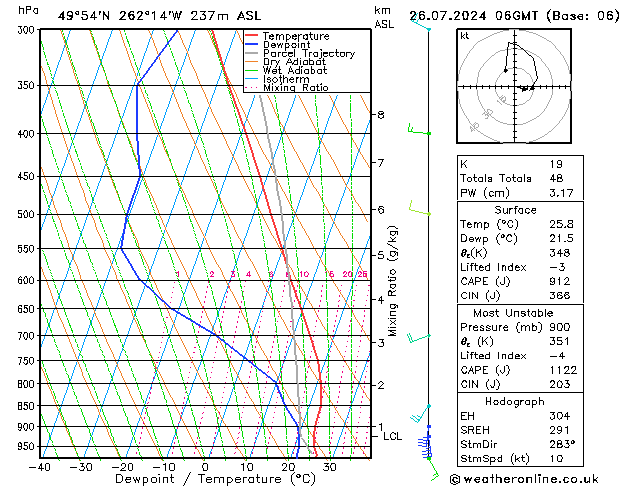Click the StmDir value "283°"
The width and height of the screenshot is (629, 486).
pos(562,444)
